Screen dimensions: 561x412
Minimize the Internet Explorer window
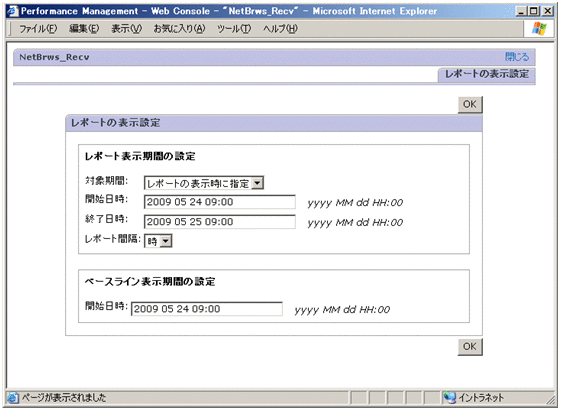[521, 11]
